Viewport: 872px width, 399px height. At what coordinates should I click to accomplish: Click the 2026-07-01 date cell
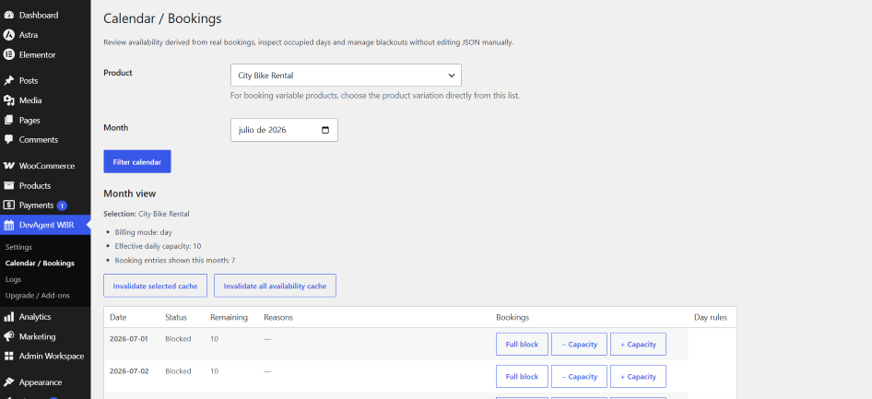pyautogui.click(x=129, y=338)
